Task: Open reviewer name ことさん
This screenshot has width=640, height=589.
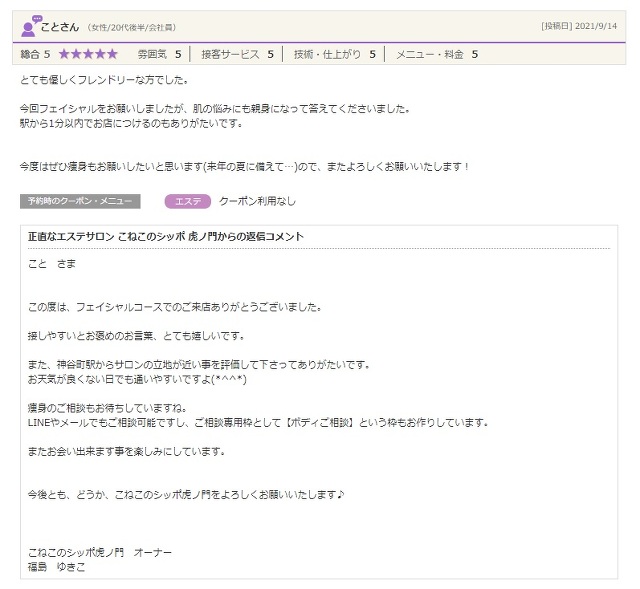Action: click(x=60, y=26)
